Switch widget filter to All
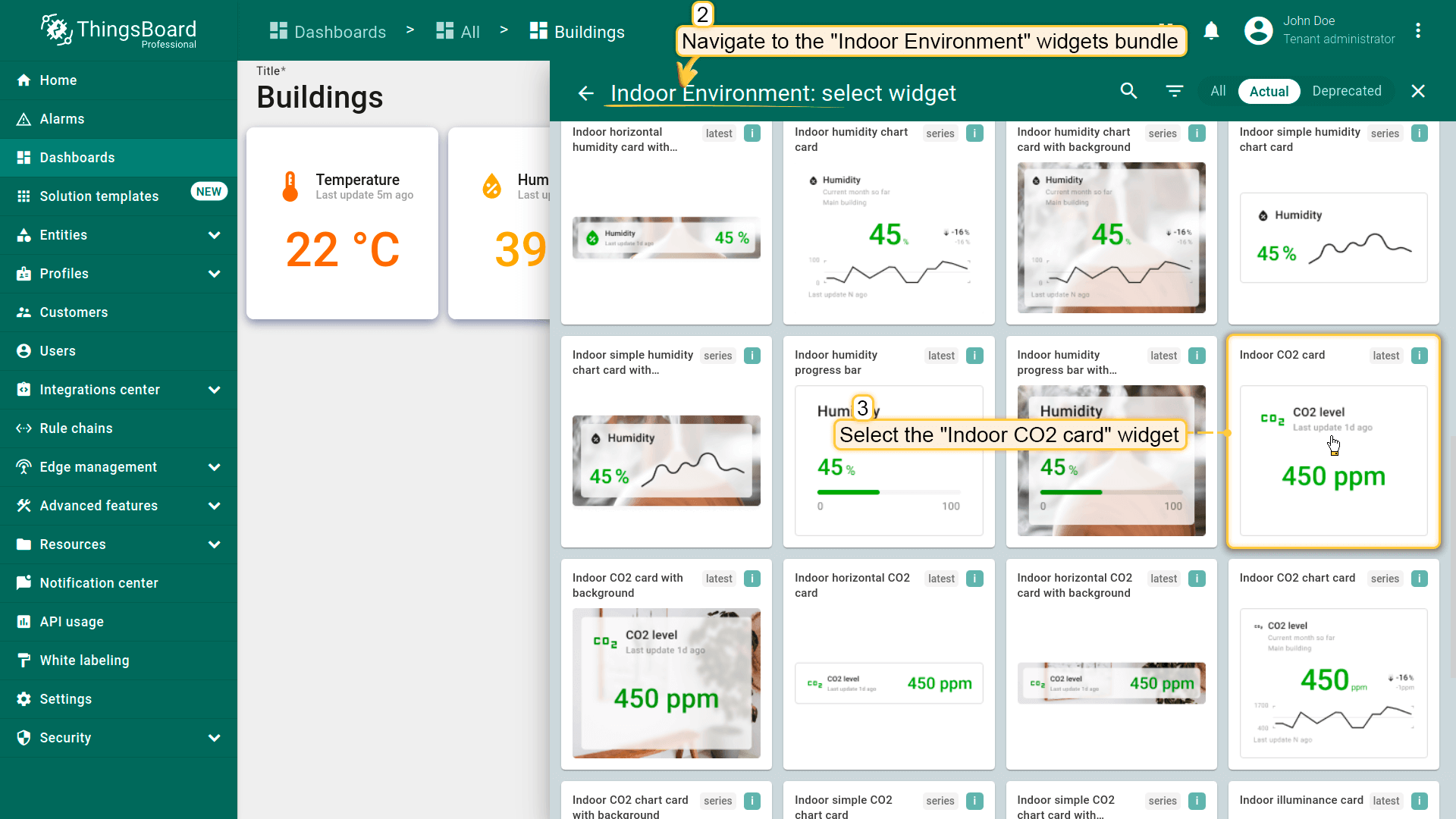Image resolution: width=1456 pixels, height=819 pixels. pos(1218,91)
